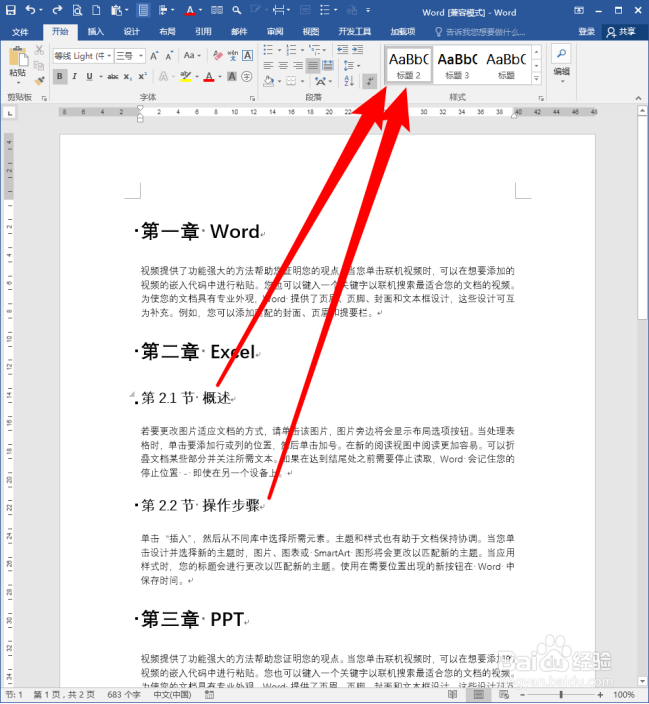Open the Font dialog launcher

pyautogui.click(x=252, y=98)
